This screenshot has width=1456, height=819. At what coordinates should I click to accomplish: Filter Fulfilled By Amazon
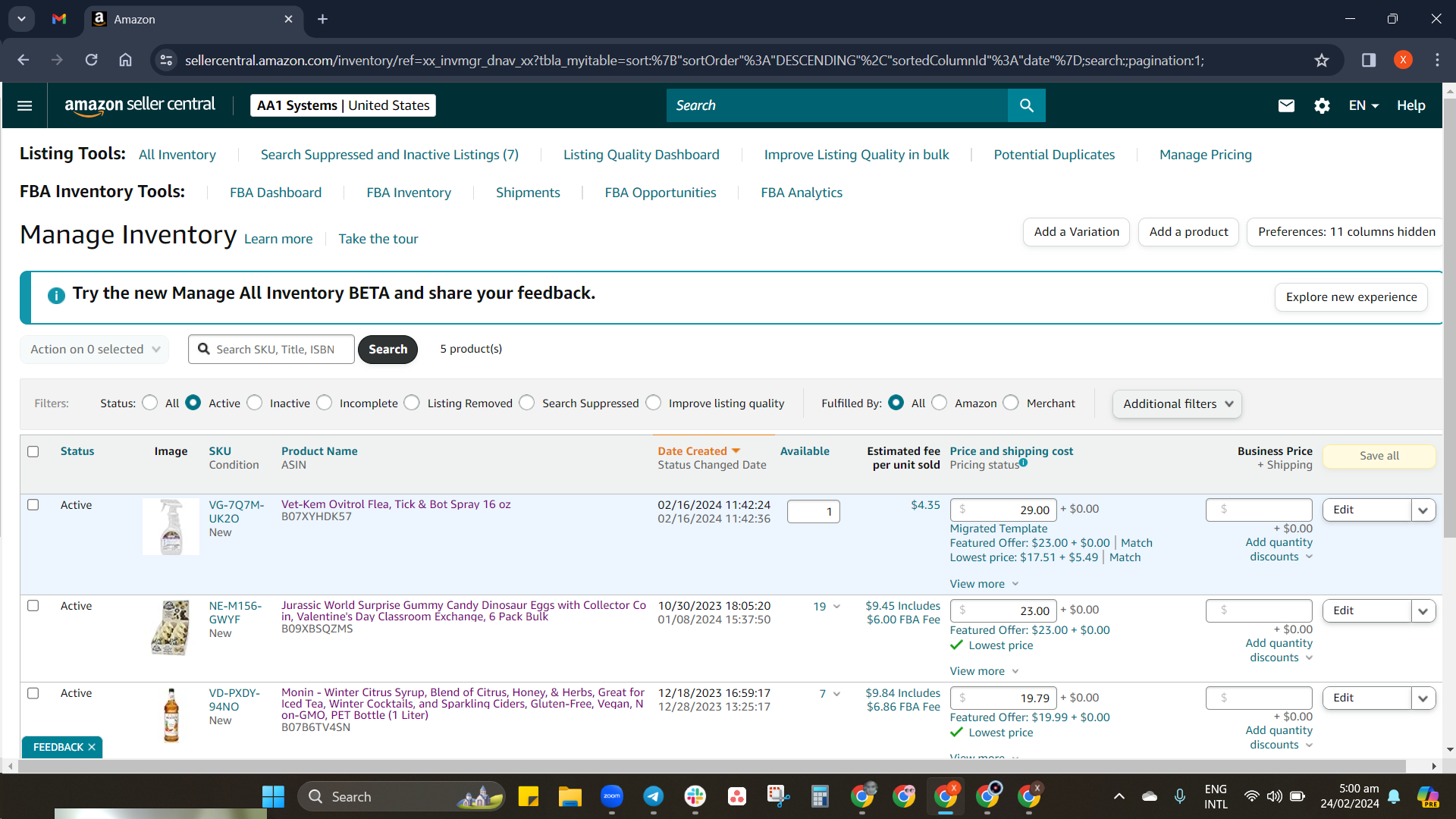[x=940, y=403]
